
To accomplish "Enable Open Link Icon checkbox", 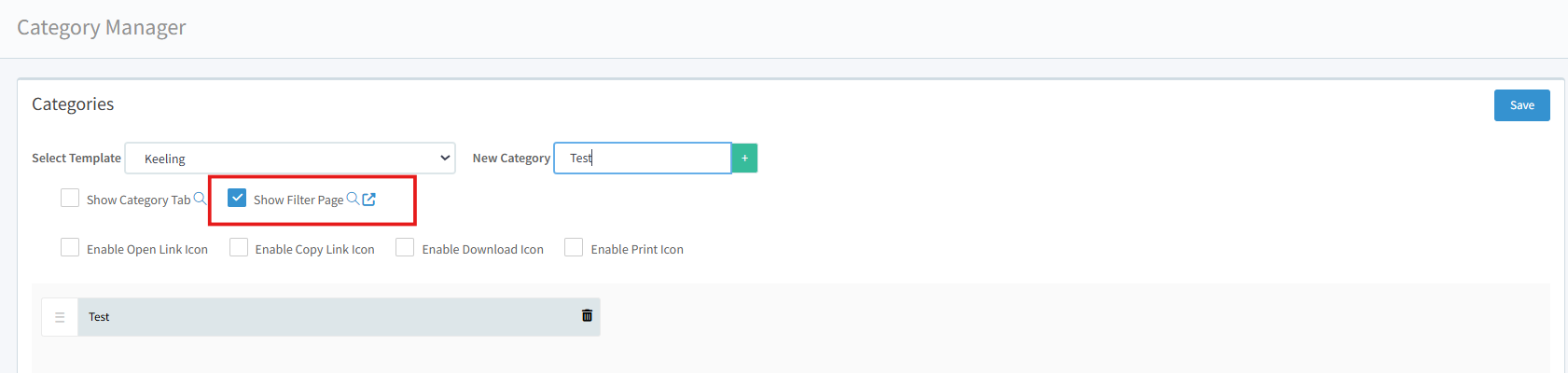I will pos(70,248).
